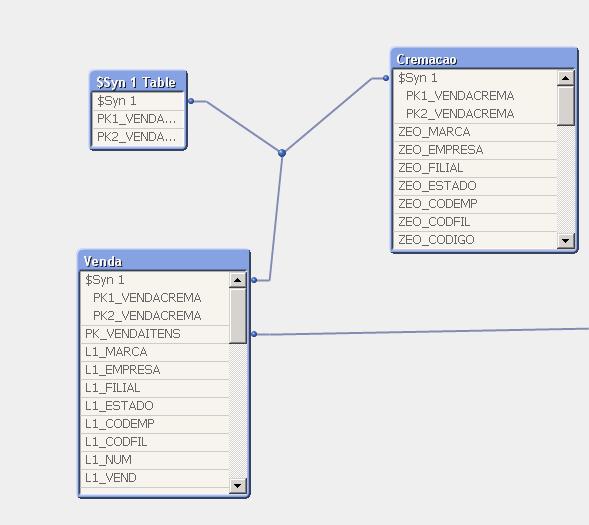Select PK2_VENDACREMA in Venda table
Screen dimensions: 589x525
coord(155,316)
